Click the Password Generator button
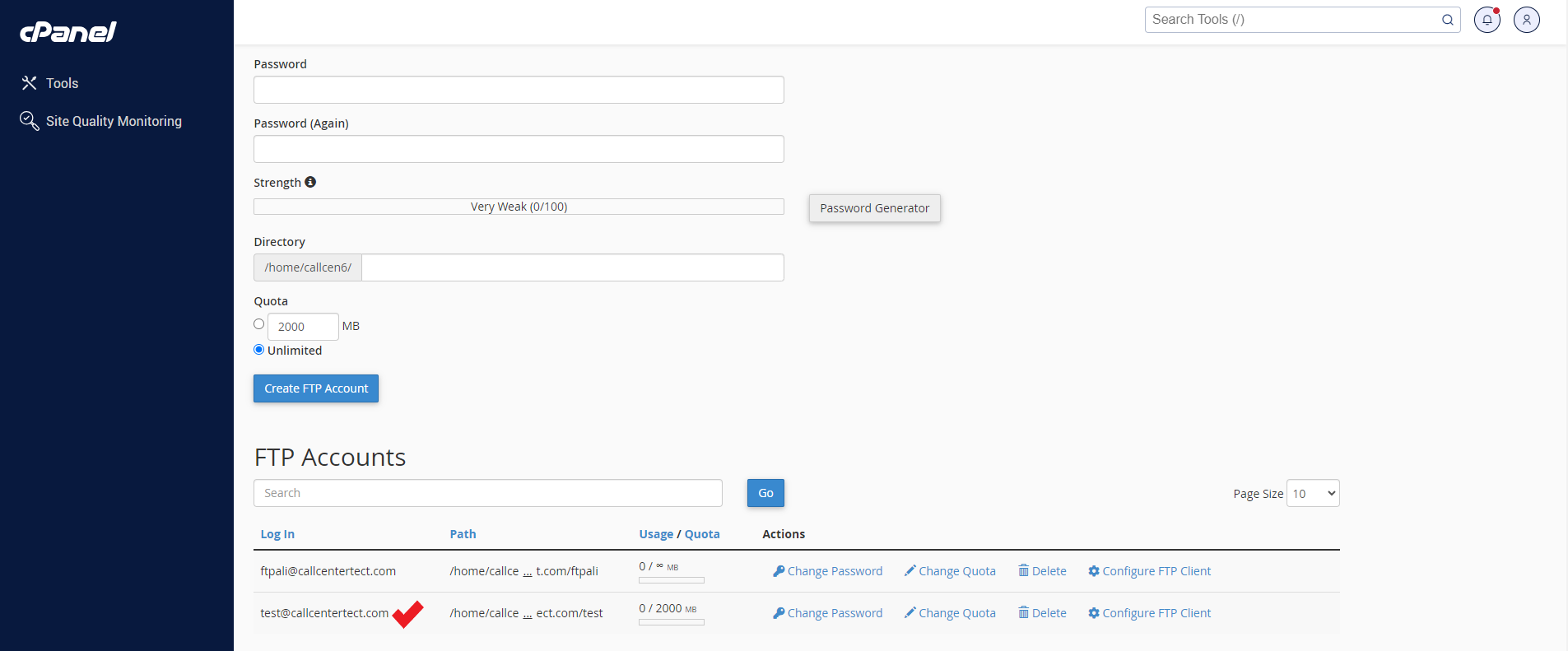 click(x=874, y=208)
